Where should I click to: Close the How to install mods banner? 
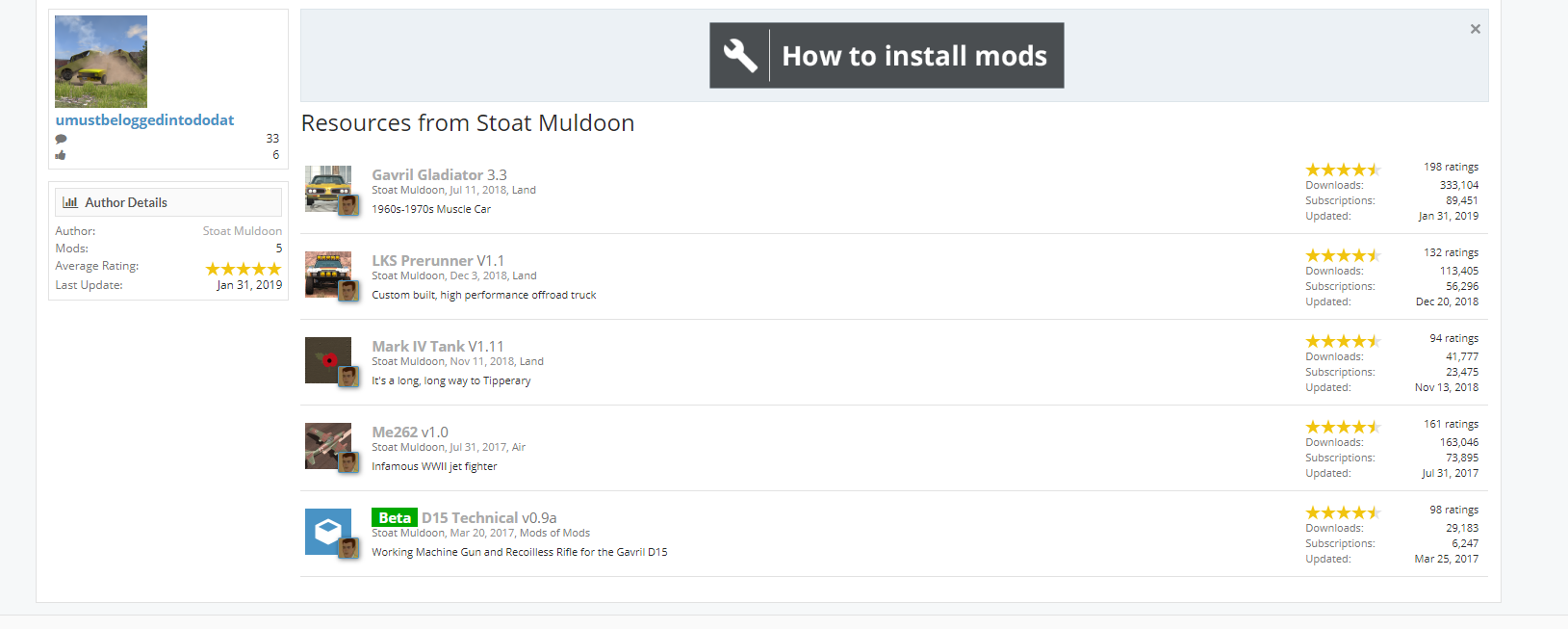[x=1475, y=29]
